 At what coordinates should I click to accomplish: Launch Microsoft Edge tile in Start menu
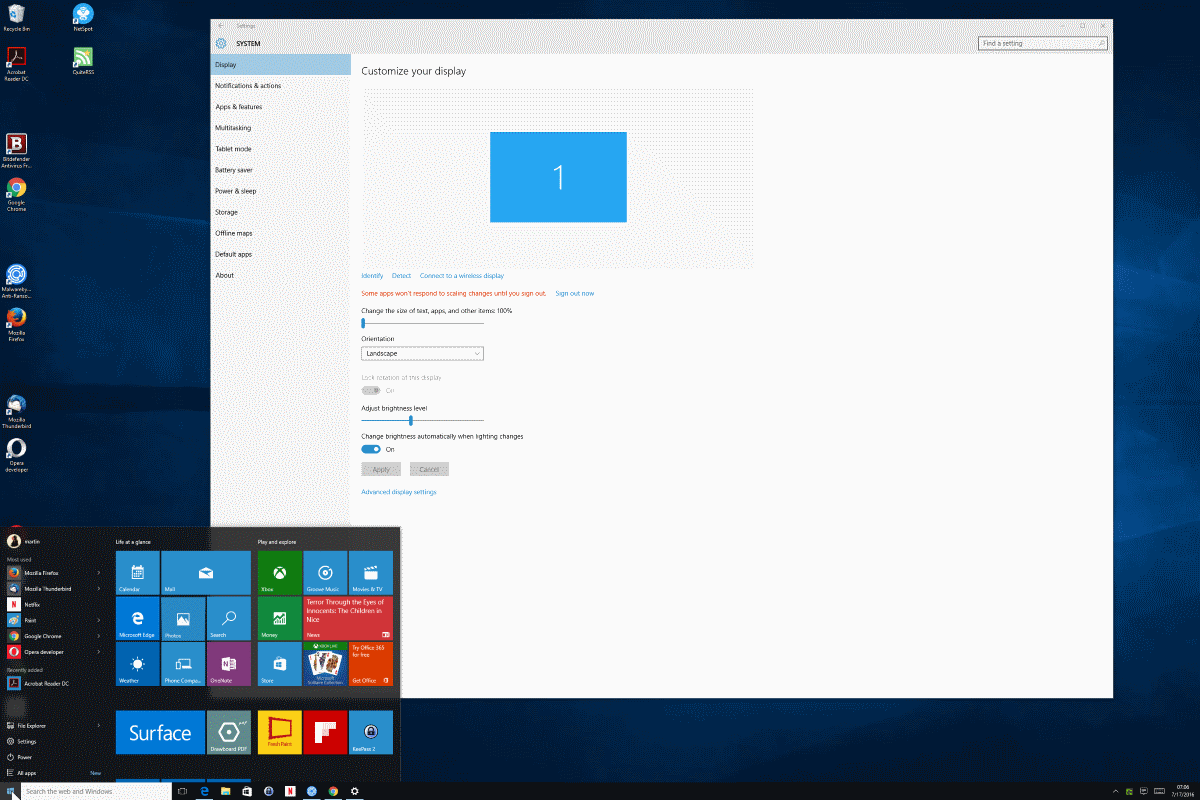pyautogui.click(x=137, y=619)
